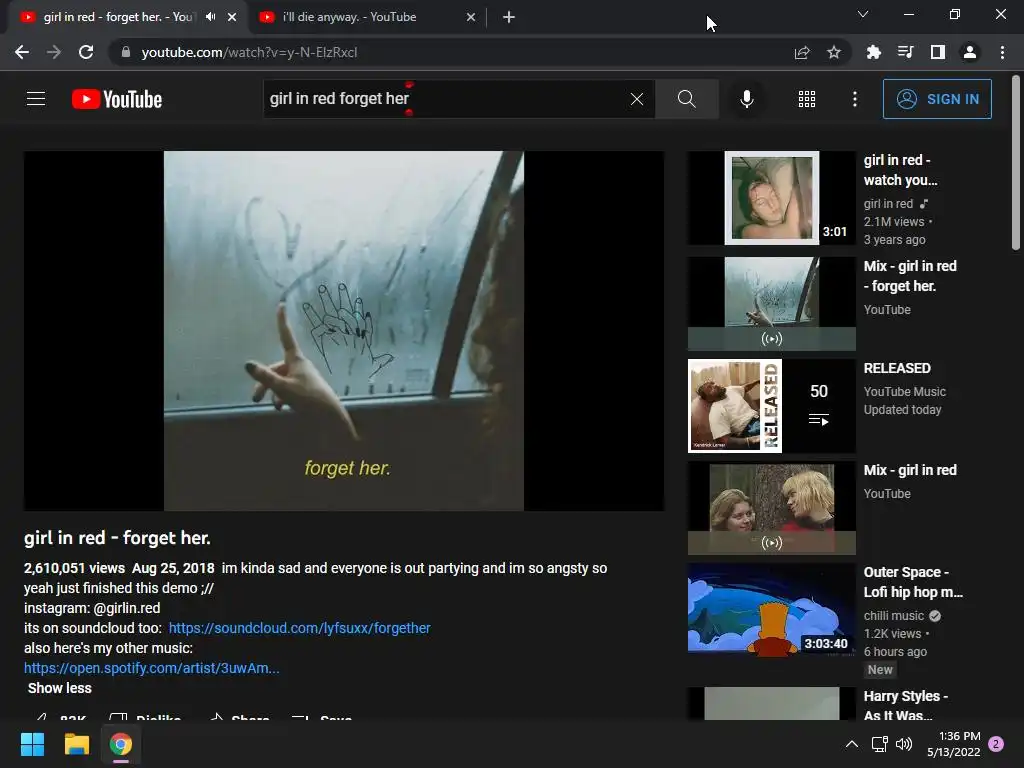Open Mix - girl in red - forget her title

point(910,276)
